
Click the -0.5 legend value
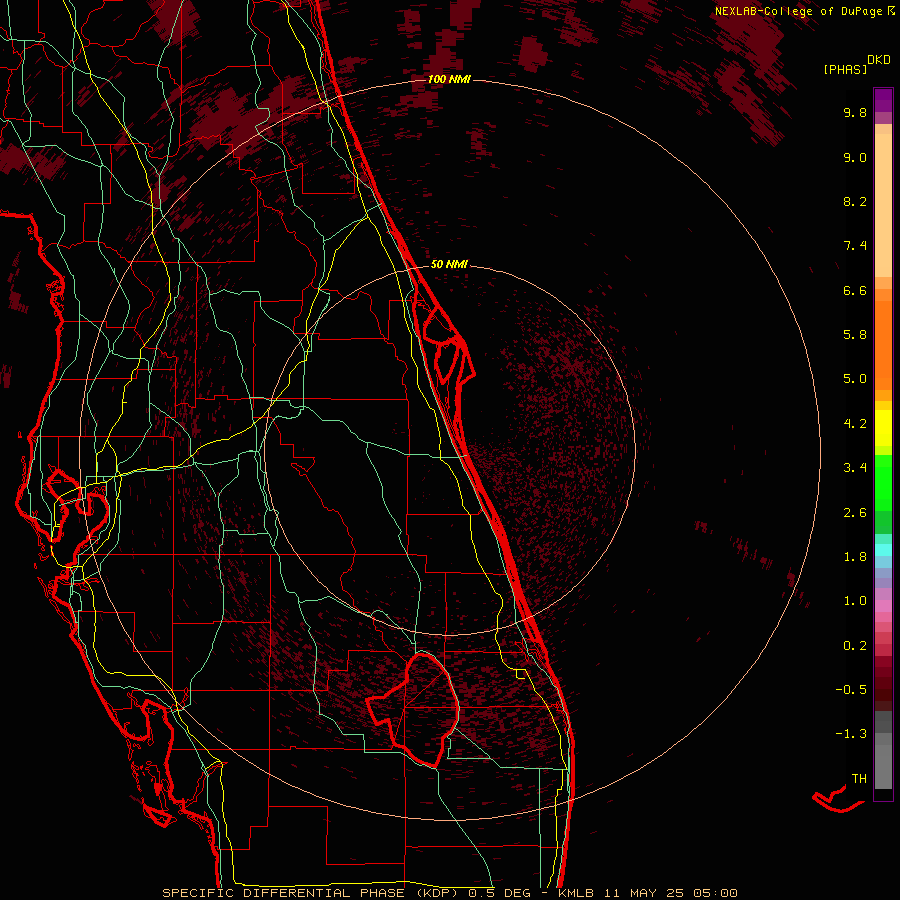click(x=851, y=690)
